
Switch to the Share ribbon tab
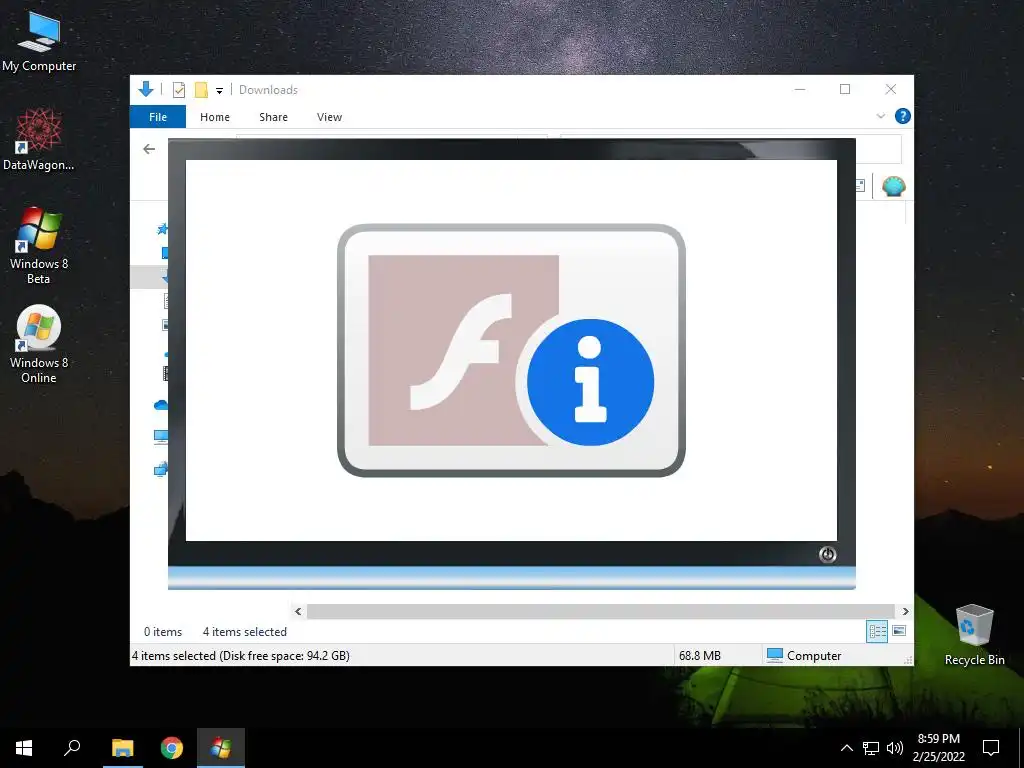point(273,117)
